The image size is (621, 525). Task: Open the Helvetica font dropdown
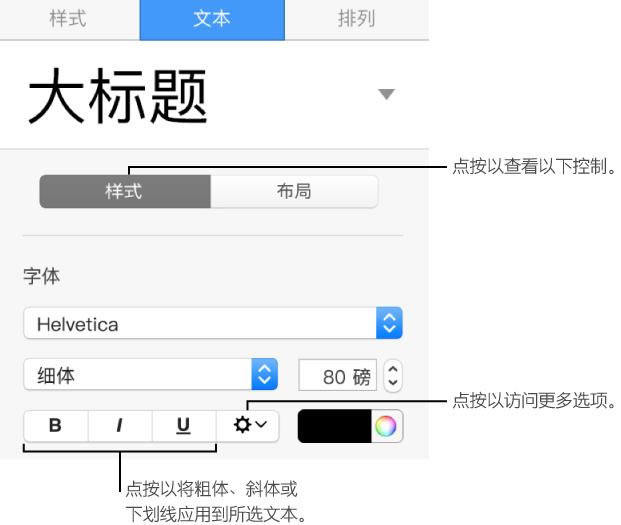[200, 324]
